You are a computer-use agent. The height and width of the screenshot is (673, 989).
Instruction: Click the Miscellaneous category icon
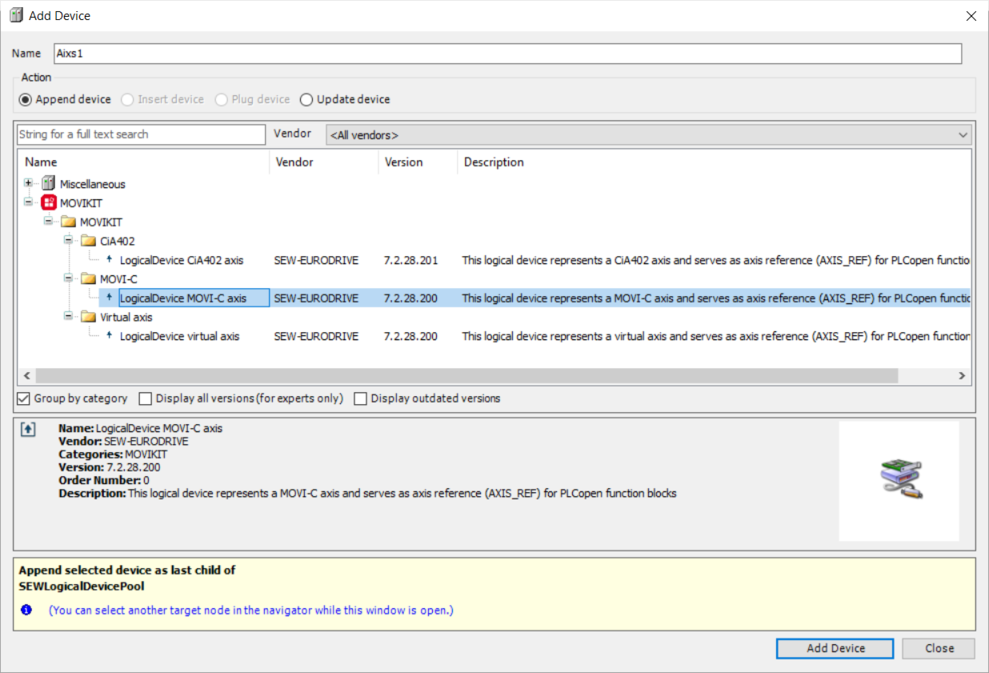48,184
